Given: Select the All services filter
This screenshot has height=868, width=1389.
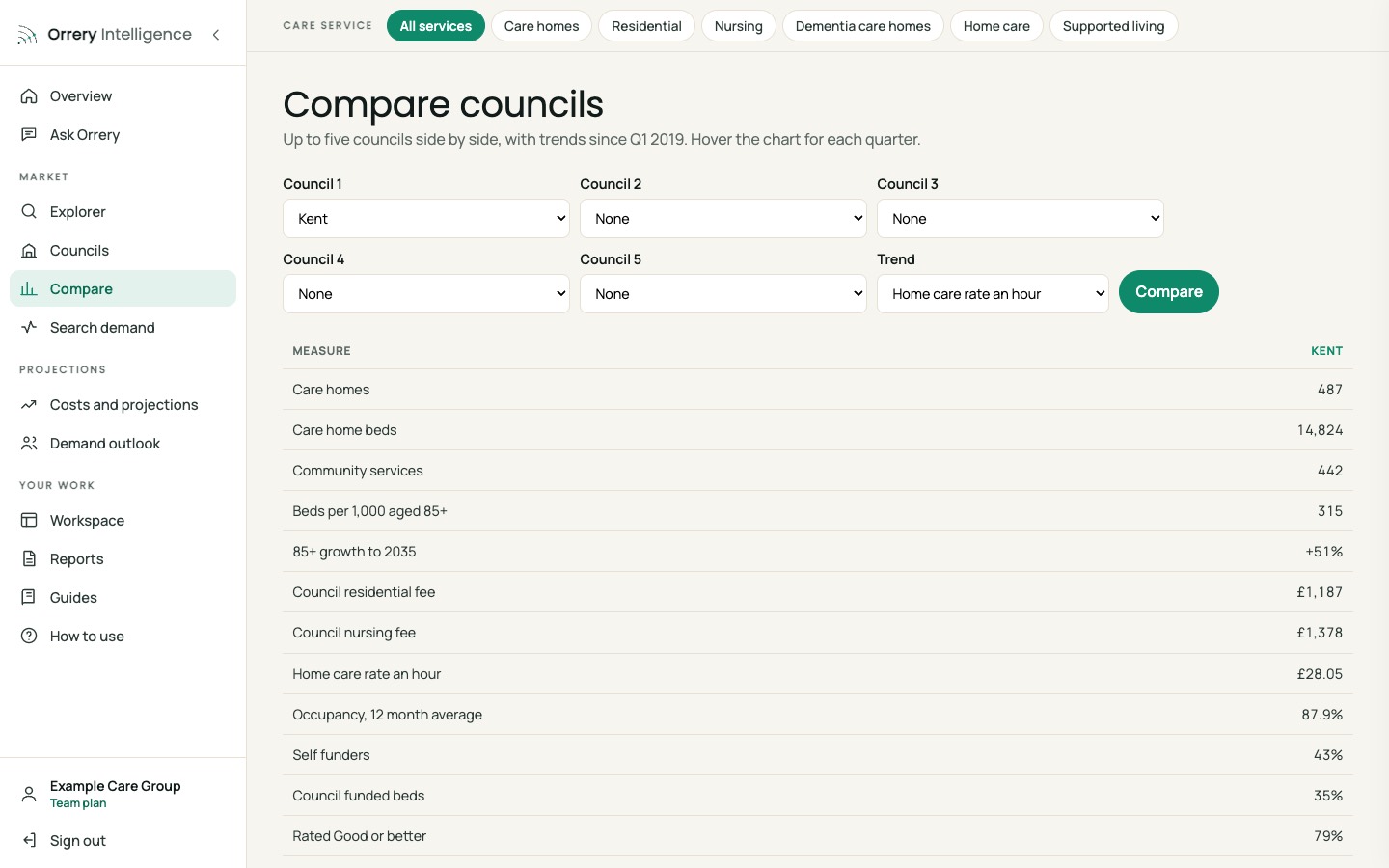Looking at the screenshot, I should click(x=436, y=26).
